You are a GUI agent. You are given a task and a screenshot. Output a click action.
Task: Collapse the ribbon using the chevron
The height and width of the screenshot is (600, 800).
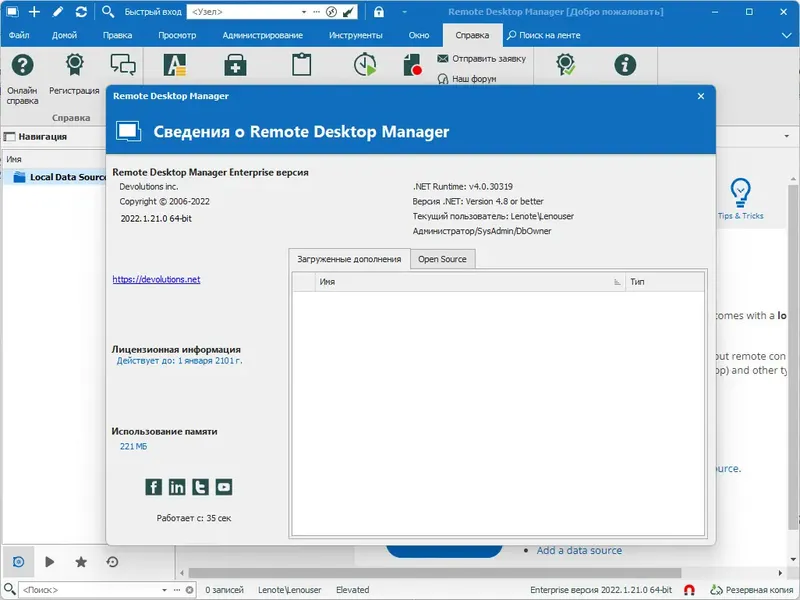coord(788,35)
